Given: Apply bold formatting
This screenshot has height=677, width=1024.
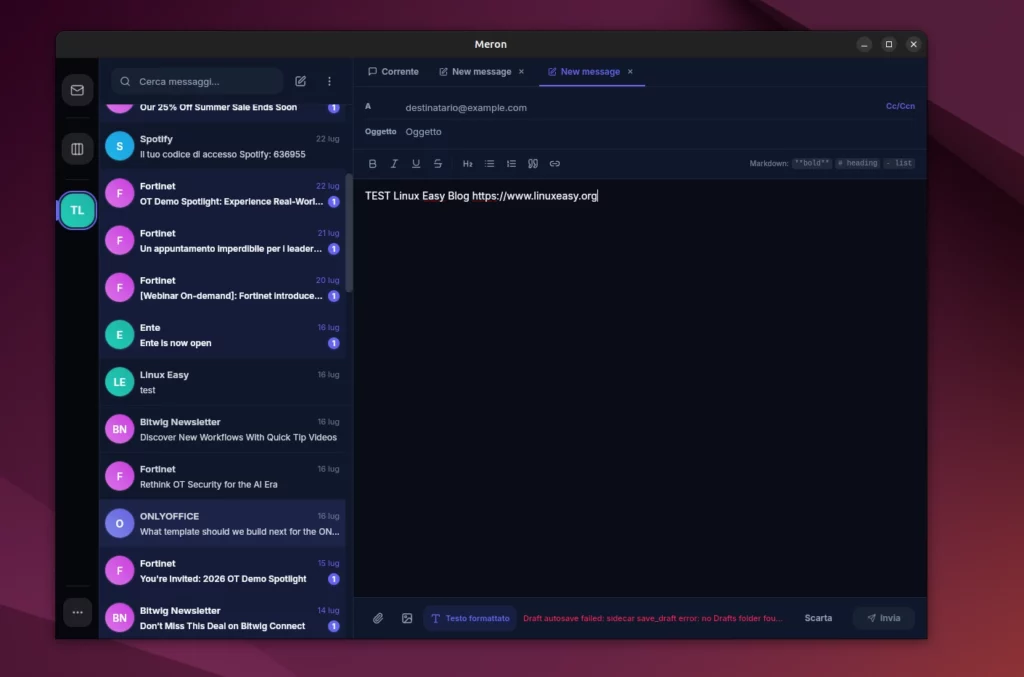Looking at the screenshot, I should coord(372,164).
